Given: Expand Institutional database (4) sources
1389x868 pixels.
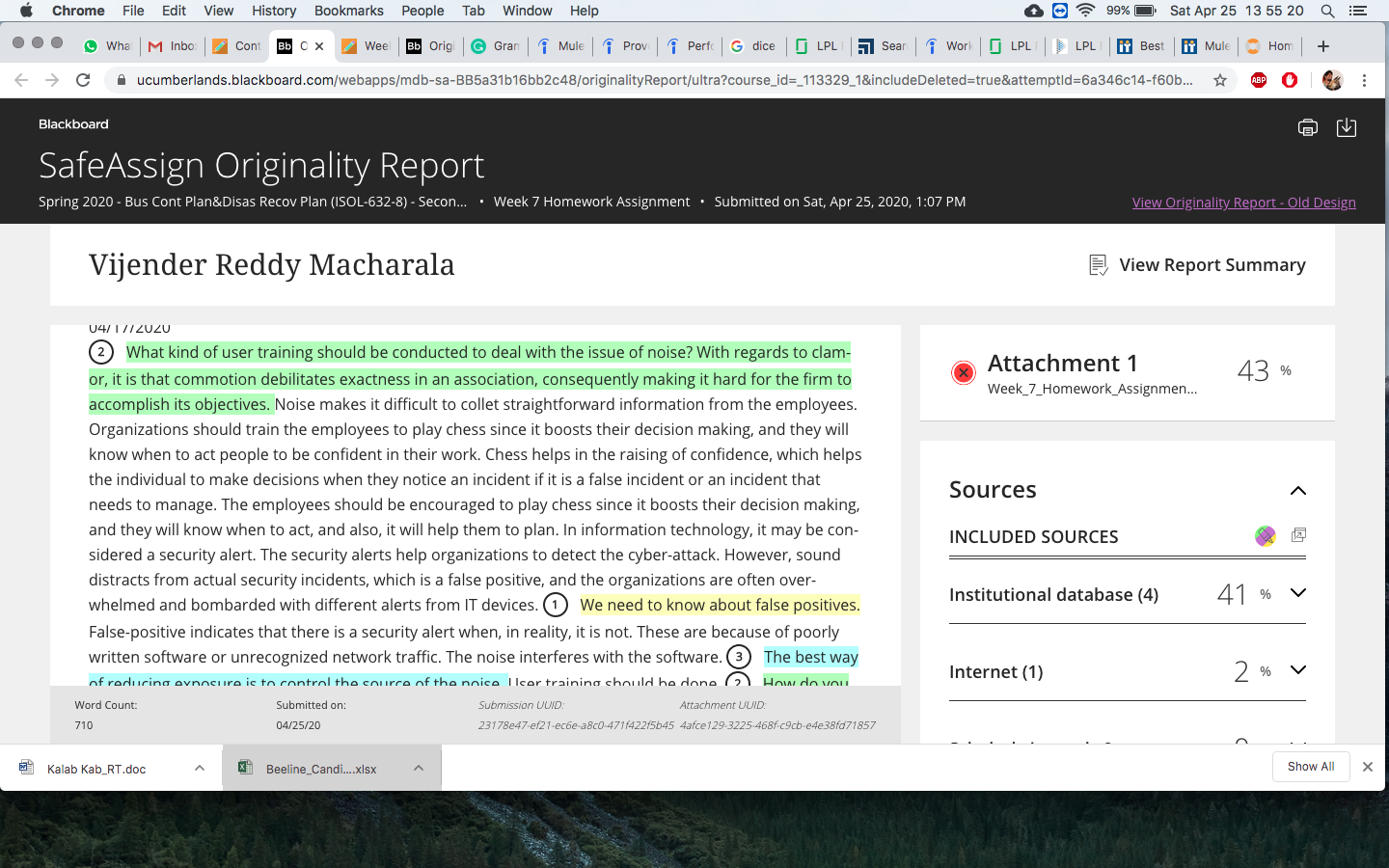Looking at the screenshot, I should coord(1298,593).
